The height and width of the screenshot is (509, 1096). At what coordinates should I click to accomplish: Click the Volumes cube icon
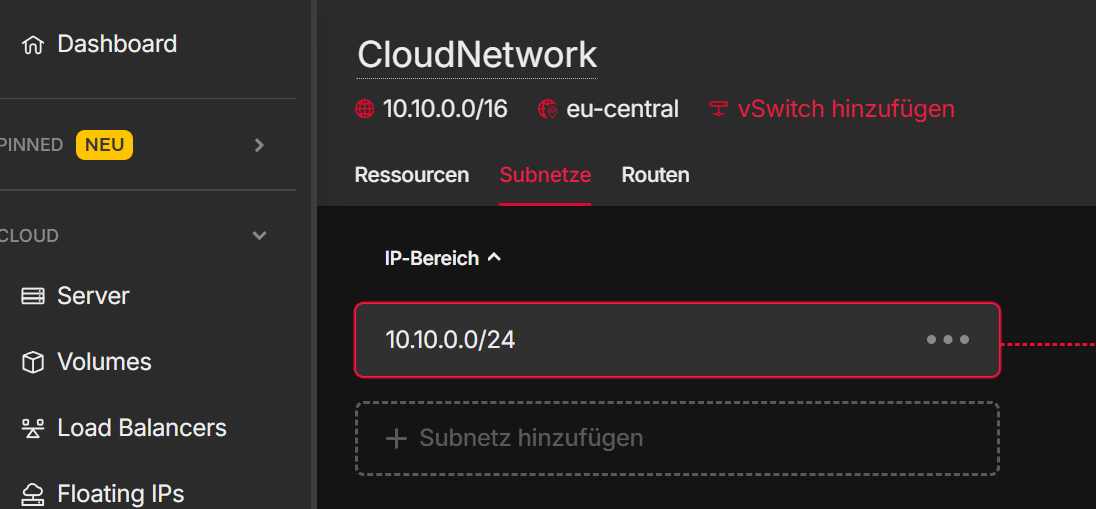tap(33, 362)
